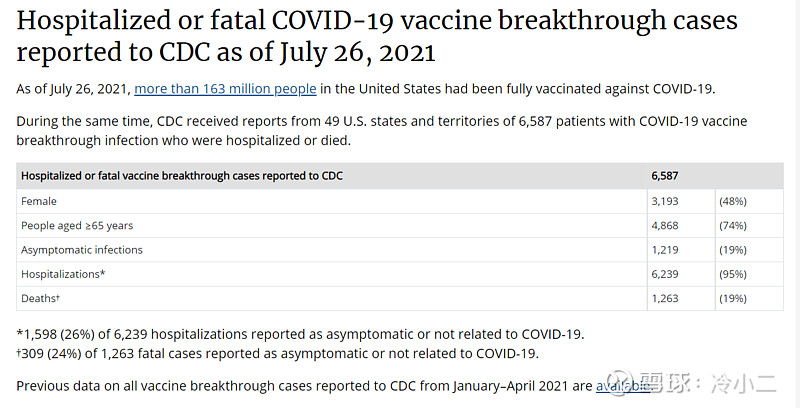The height and width of the screenshot is (408, 800).
Task: Select the Female row label
Action: 39,201
